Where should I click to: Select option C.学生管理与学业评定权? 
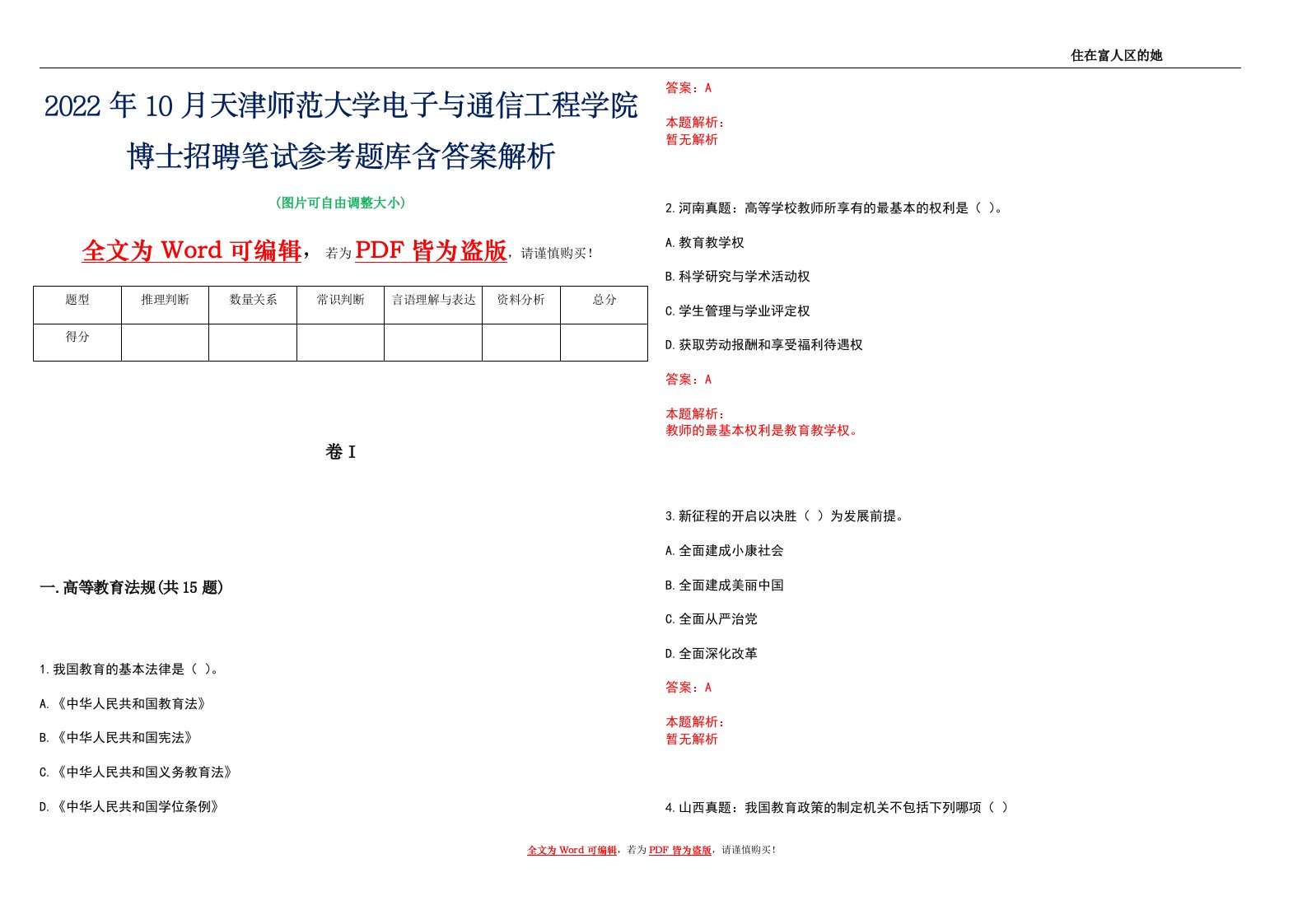[738, 310]
